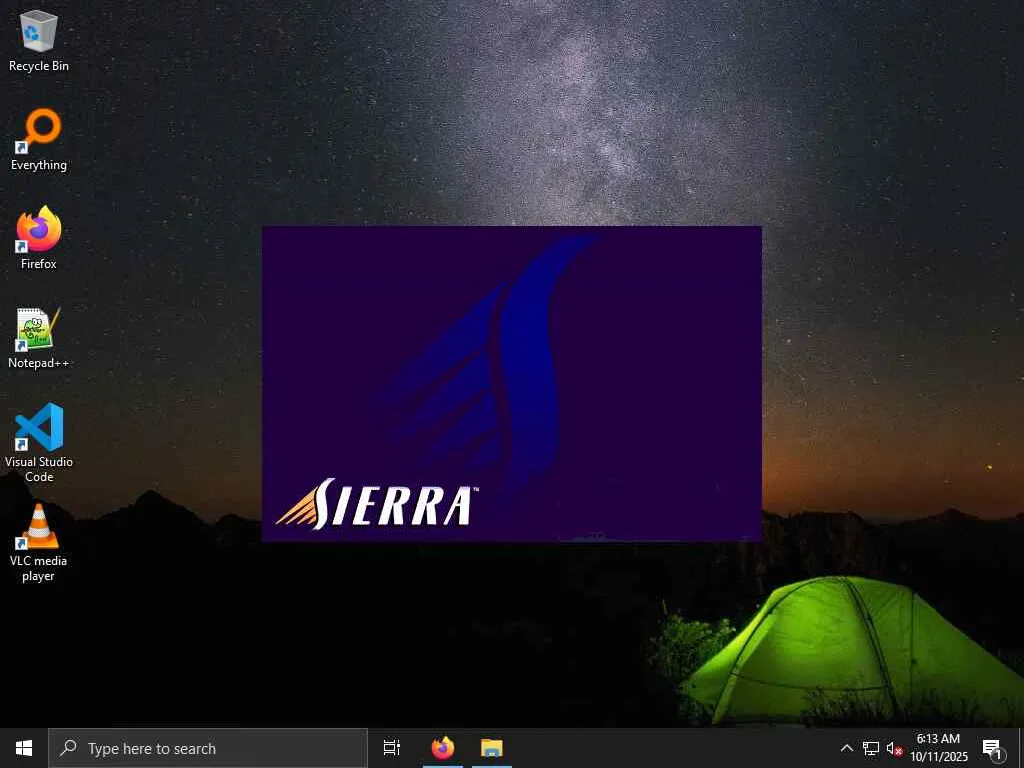Image resolution: width=1024 pixels, height=768 pixels.
Task: Open the 6:13 AM clock and calendar
Action: tap(938, 748)
